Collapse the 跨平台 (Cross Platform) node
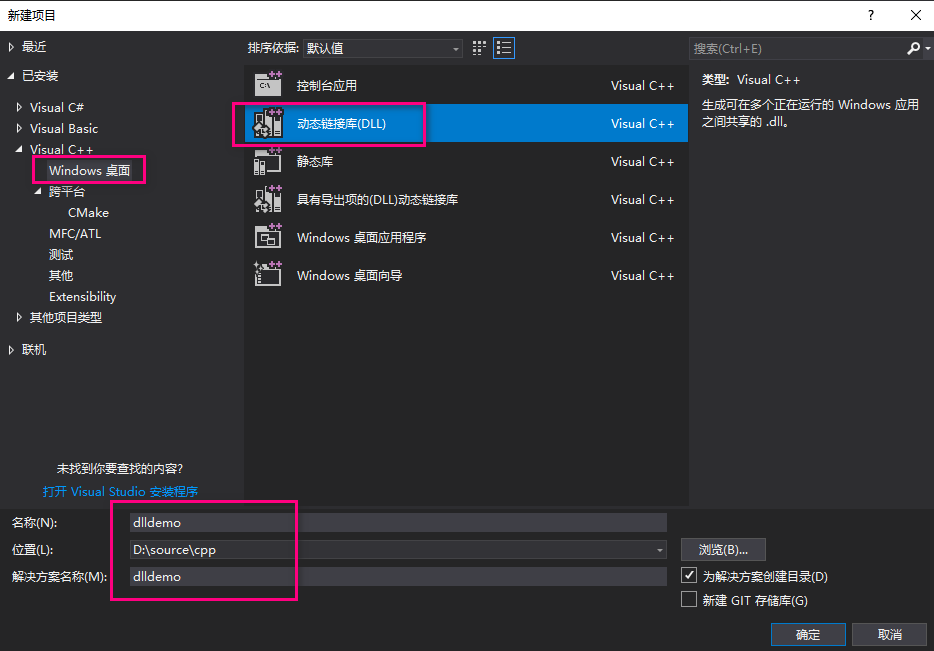This screenshot has width=934, height=651. pyautogui.click(x=38, y=191)
